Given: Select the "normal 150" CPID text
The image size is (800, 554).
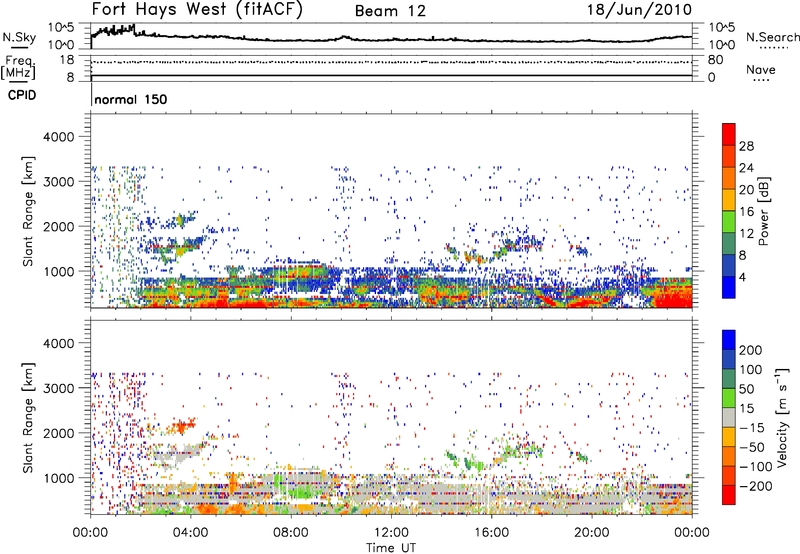Looking at the screenshot, I should pos(131,99).
